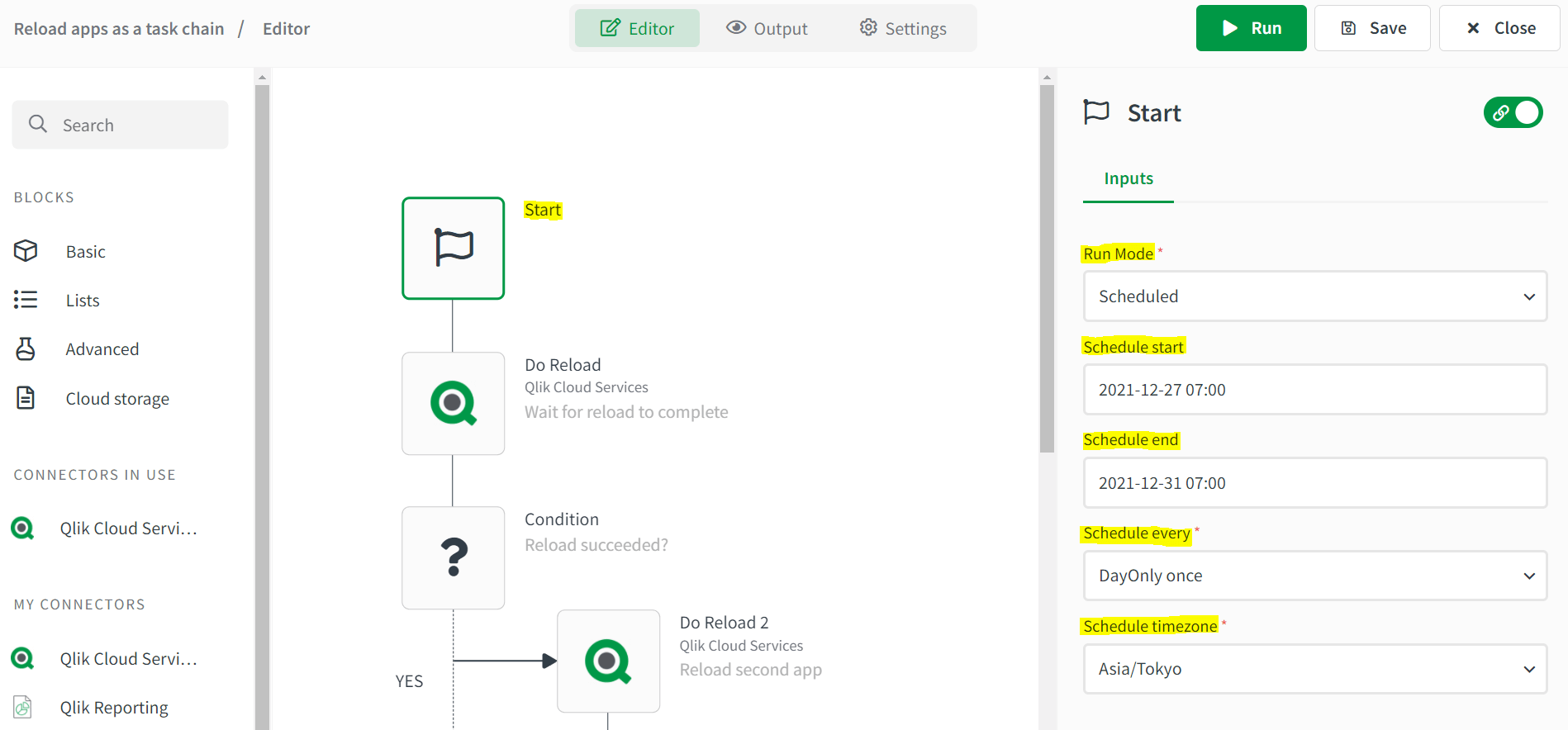Open the Inputs tab
Screen dimensions: 1568x730
click(x=1128, y=179)
